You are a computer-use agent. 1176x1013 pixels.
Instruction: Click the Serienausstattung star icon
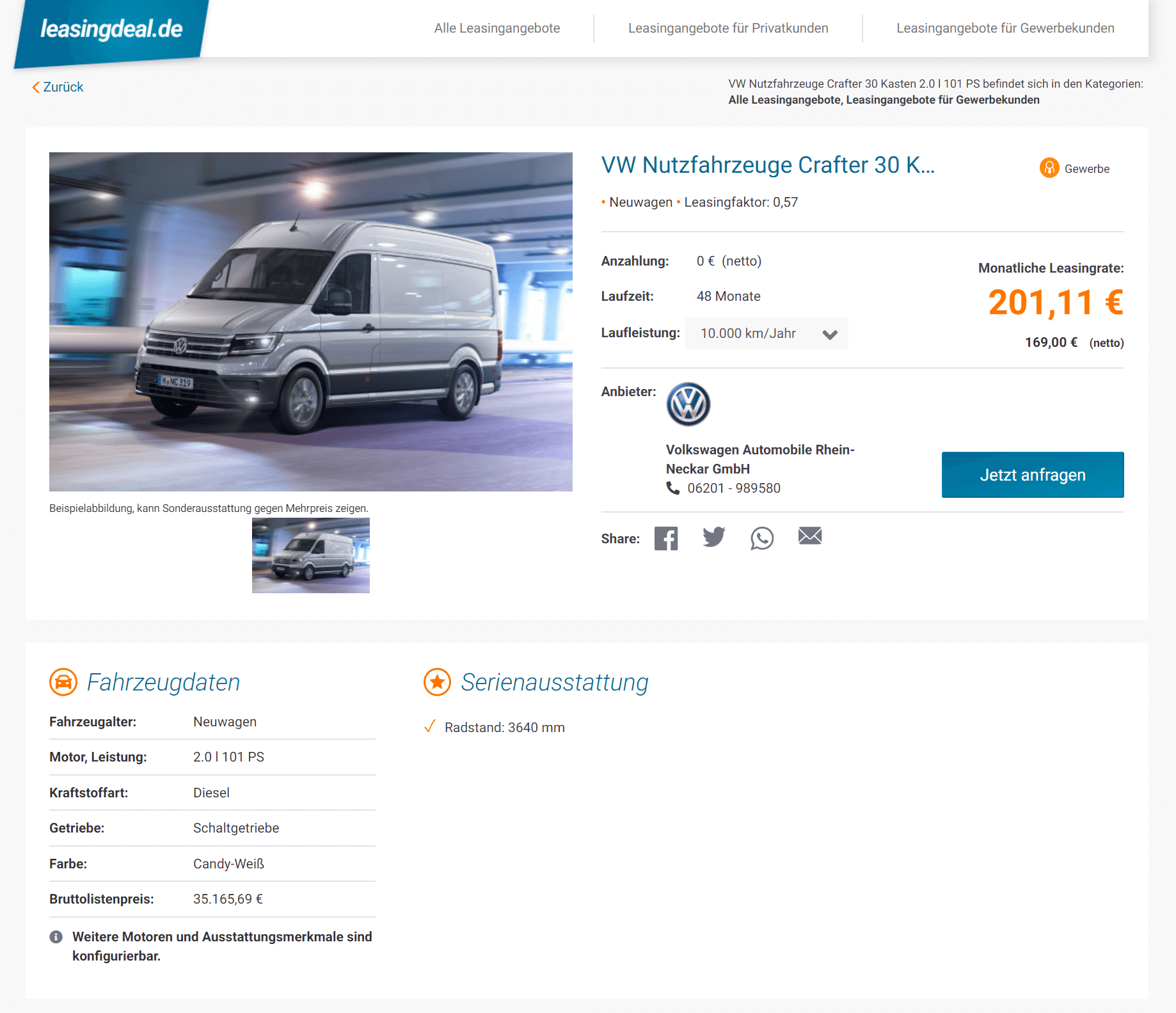point(438,682)
